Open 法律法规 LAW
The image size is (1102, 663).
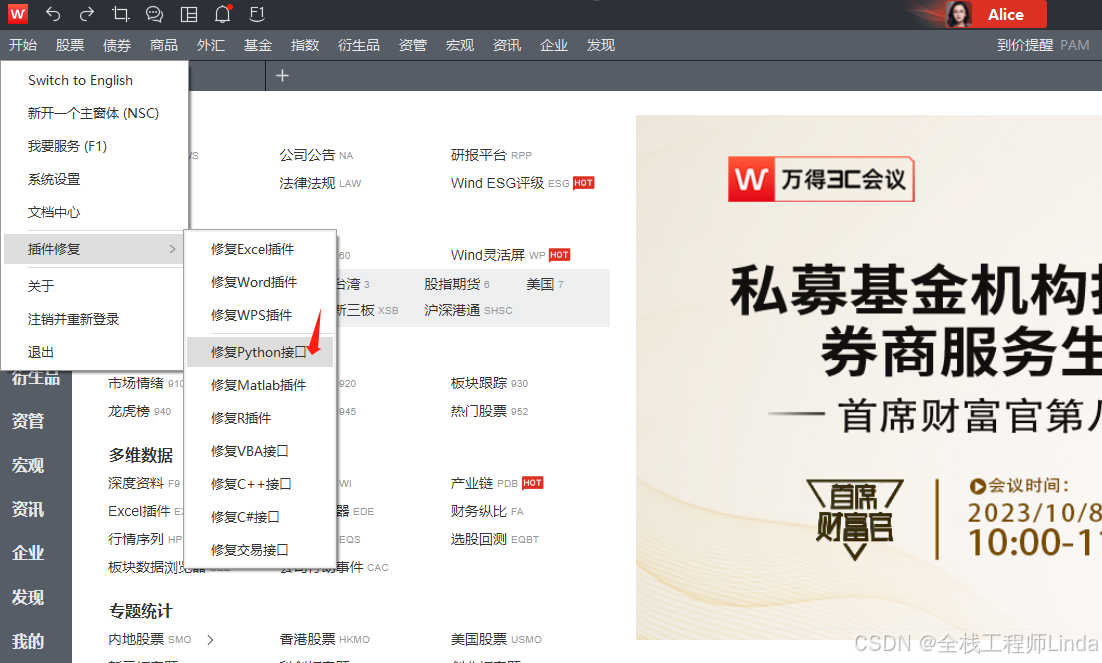coord(320,183)
